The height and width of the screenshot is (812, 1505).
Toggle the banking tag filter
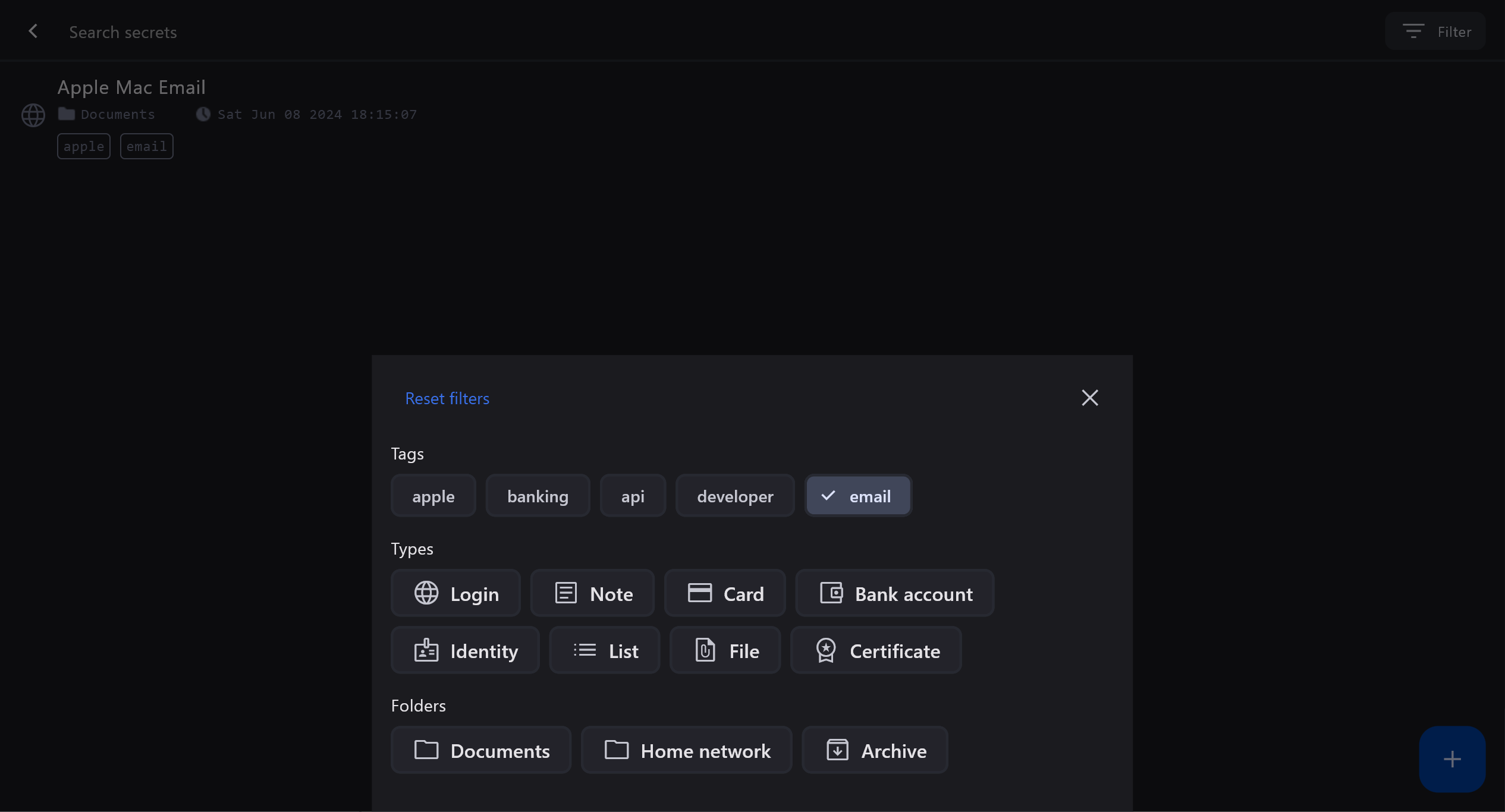point(538,496)
